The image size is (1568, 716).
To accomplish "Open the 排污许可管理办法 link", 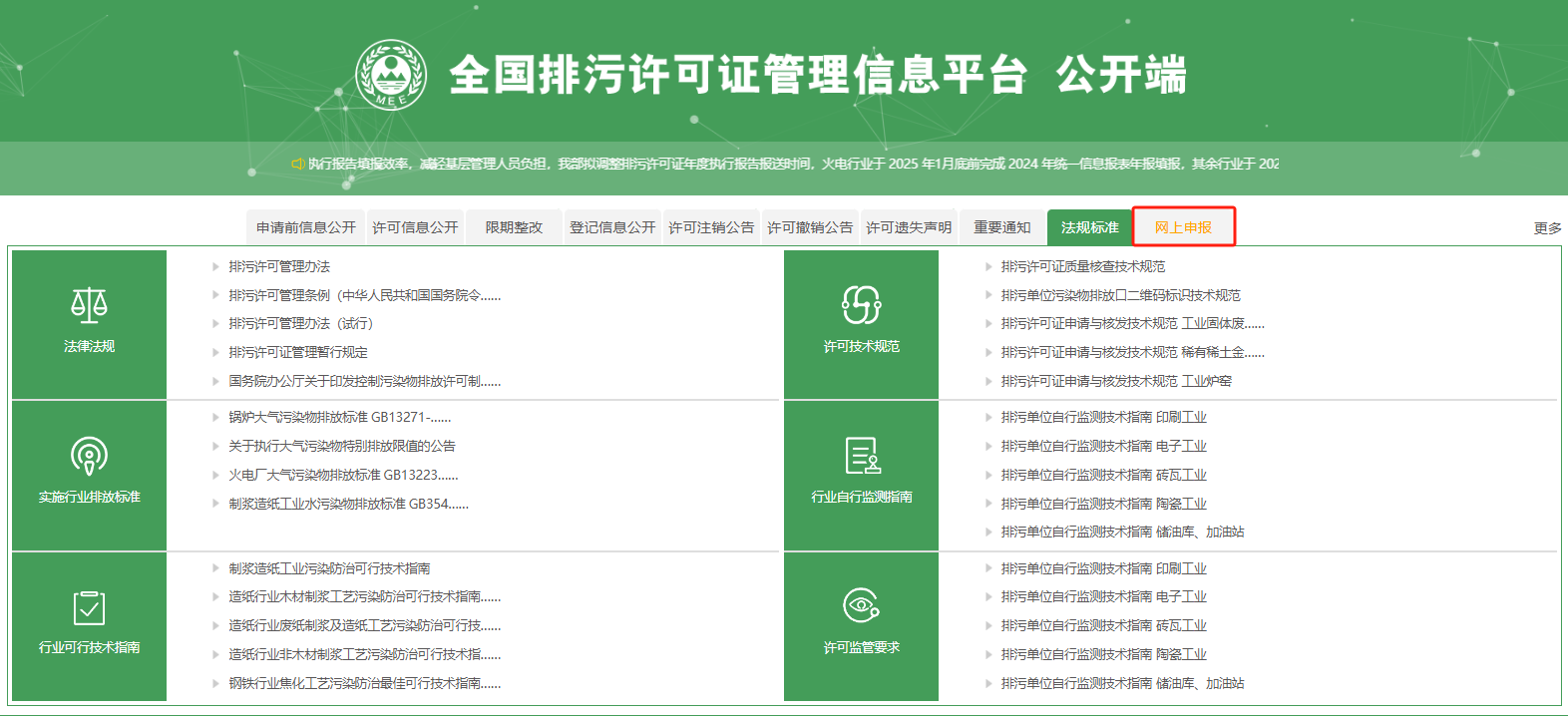I will coord(279,266).
